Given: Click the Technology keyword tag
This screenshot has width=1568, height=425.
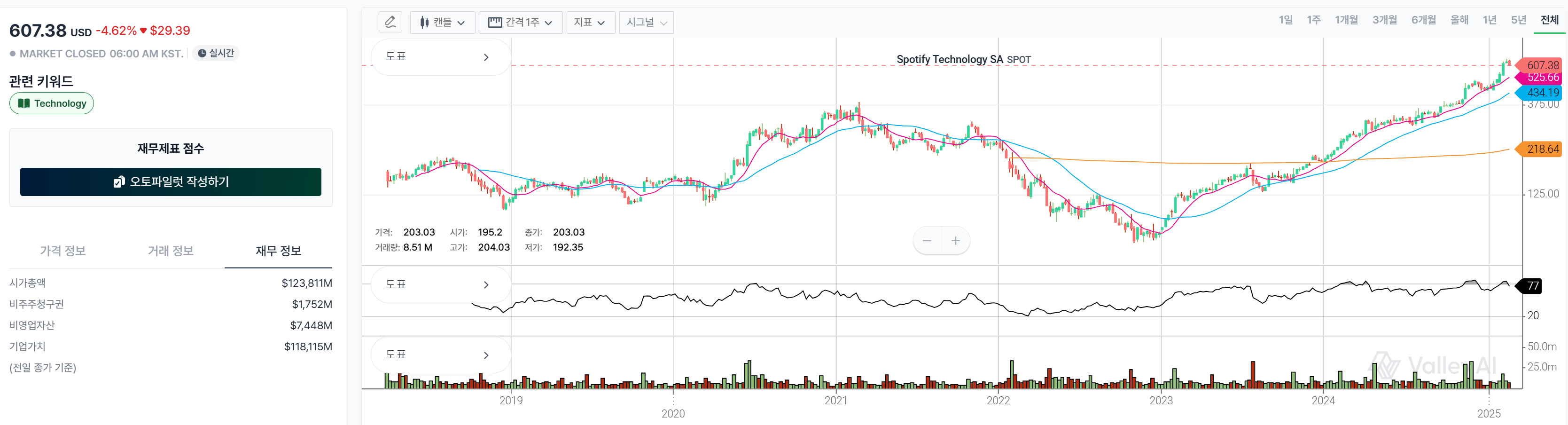Looking at the screenshot, I should pyautogui.click(x=52, y=103).
